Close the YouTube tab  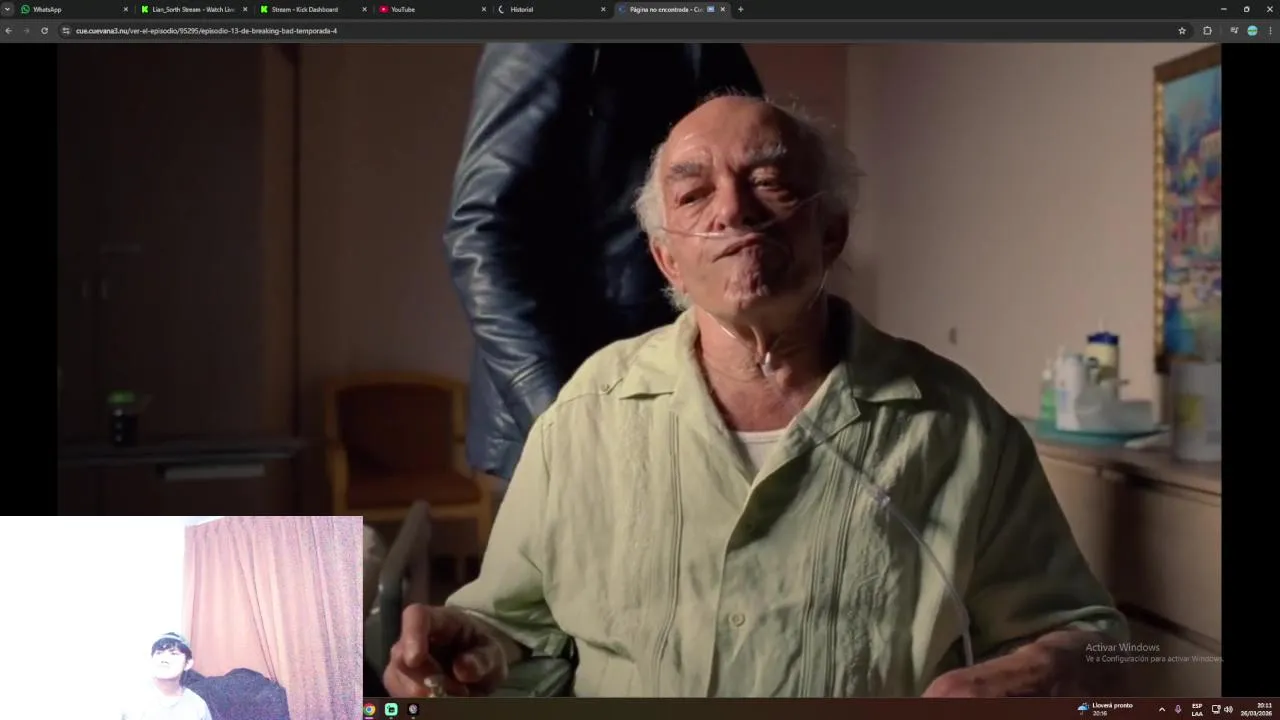click(x=484, y=9)
